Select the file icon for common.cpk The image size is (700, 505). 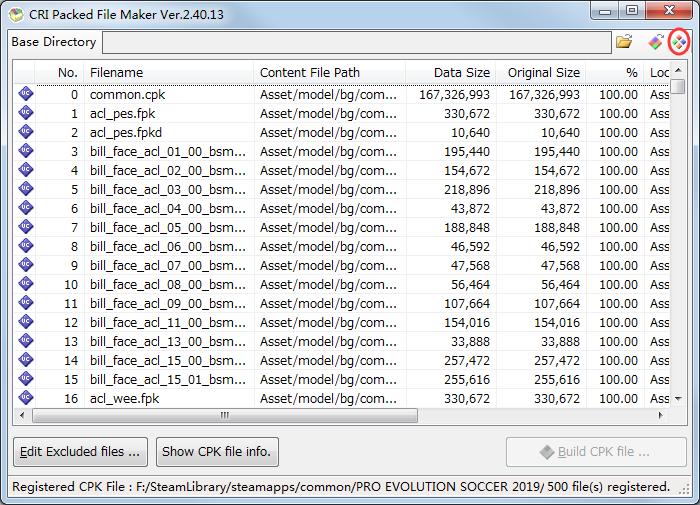click(26, 94)
